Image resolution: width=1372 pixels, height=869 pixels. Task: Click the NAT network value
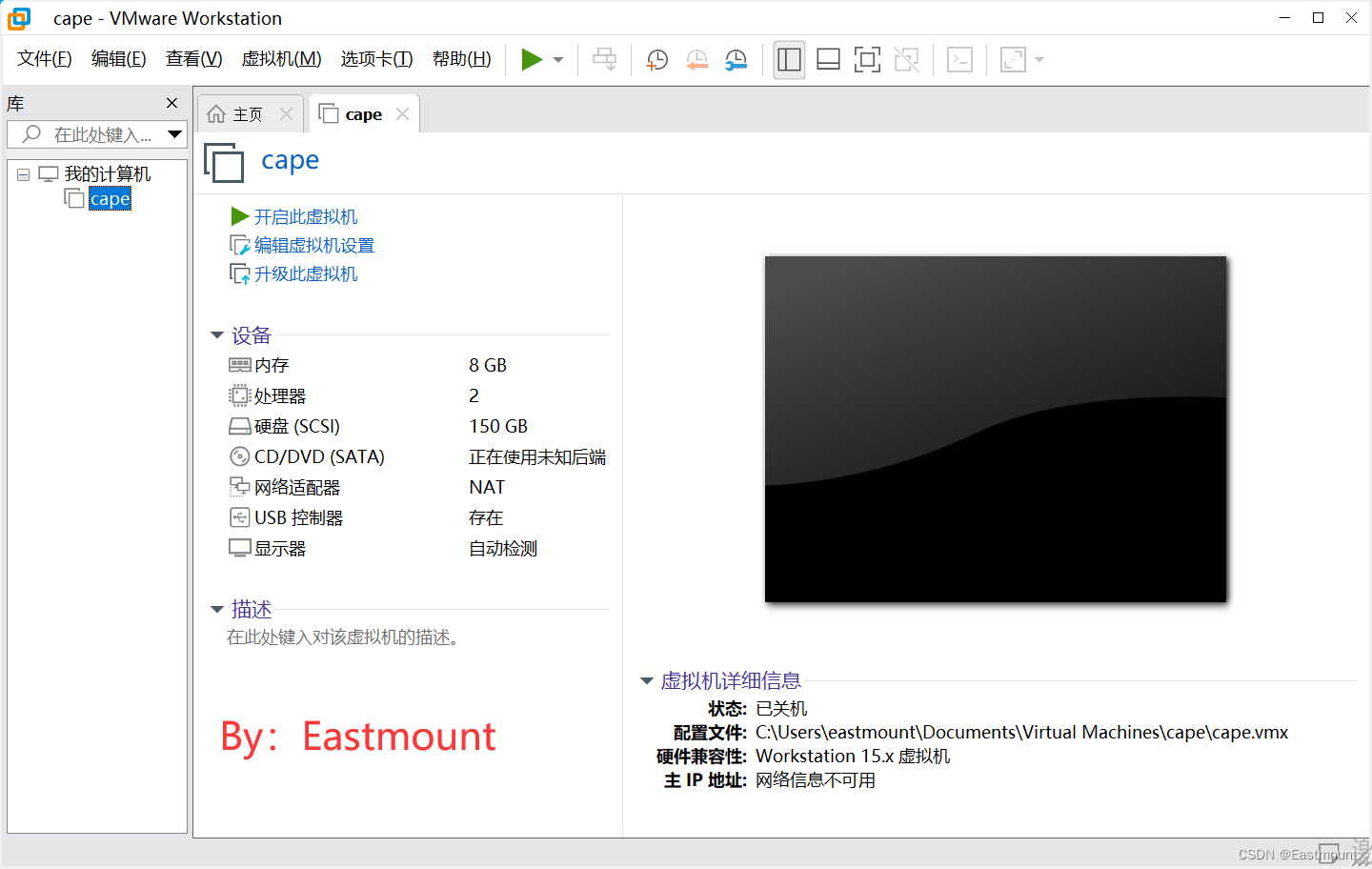487,487
